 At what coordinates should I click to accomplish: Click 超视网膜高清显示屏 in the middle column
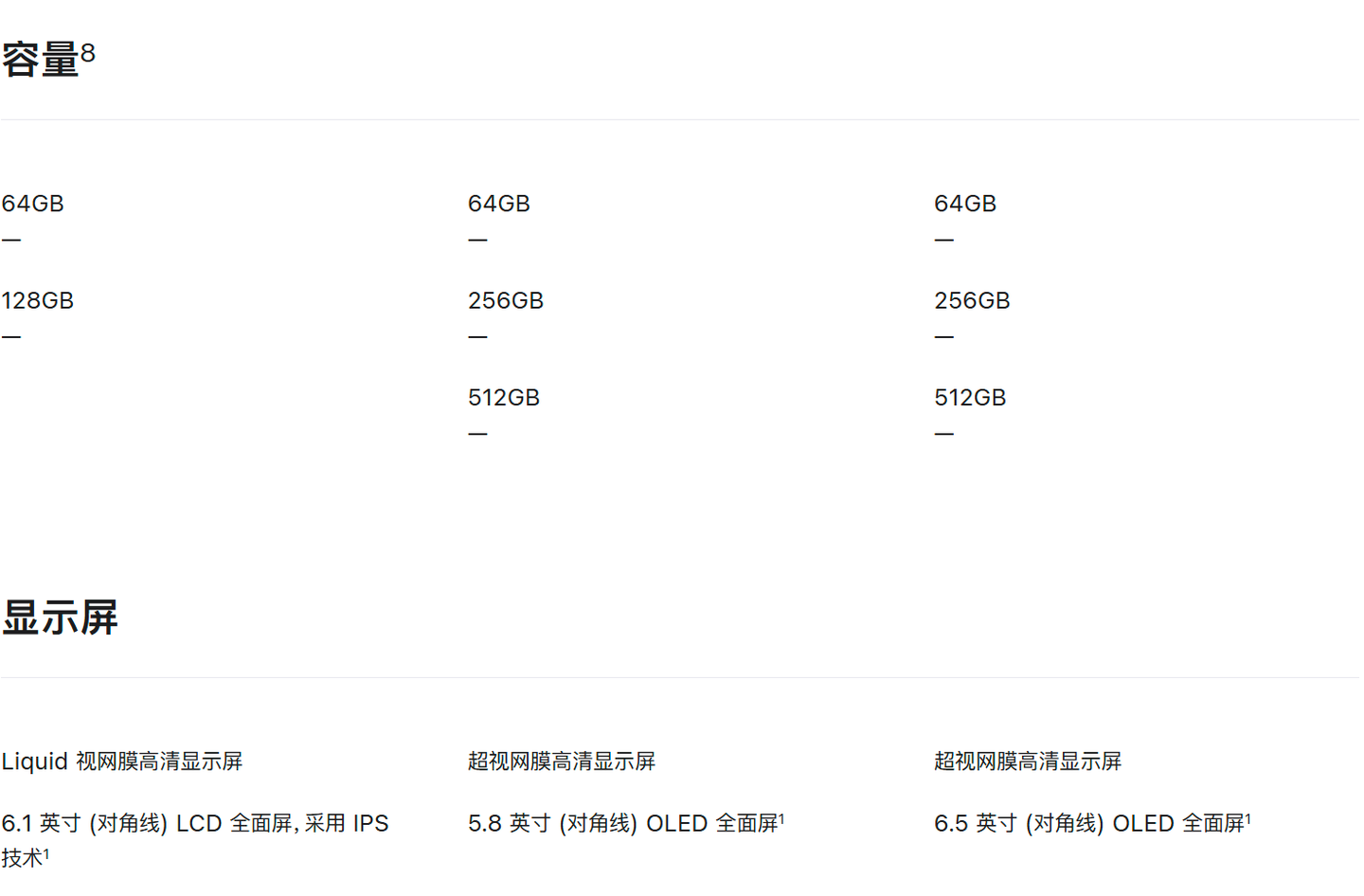[562, 762]
